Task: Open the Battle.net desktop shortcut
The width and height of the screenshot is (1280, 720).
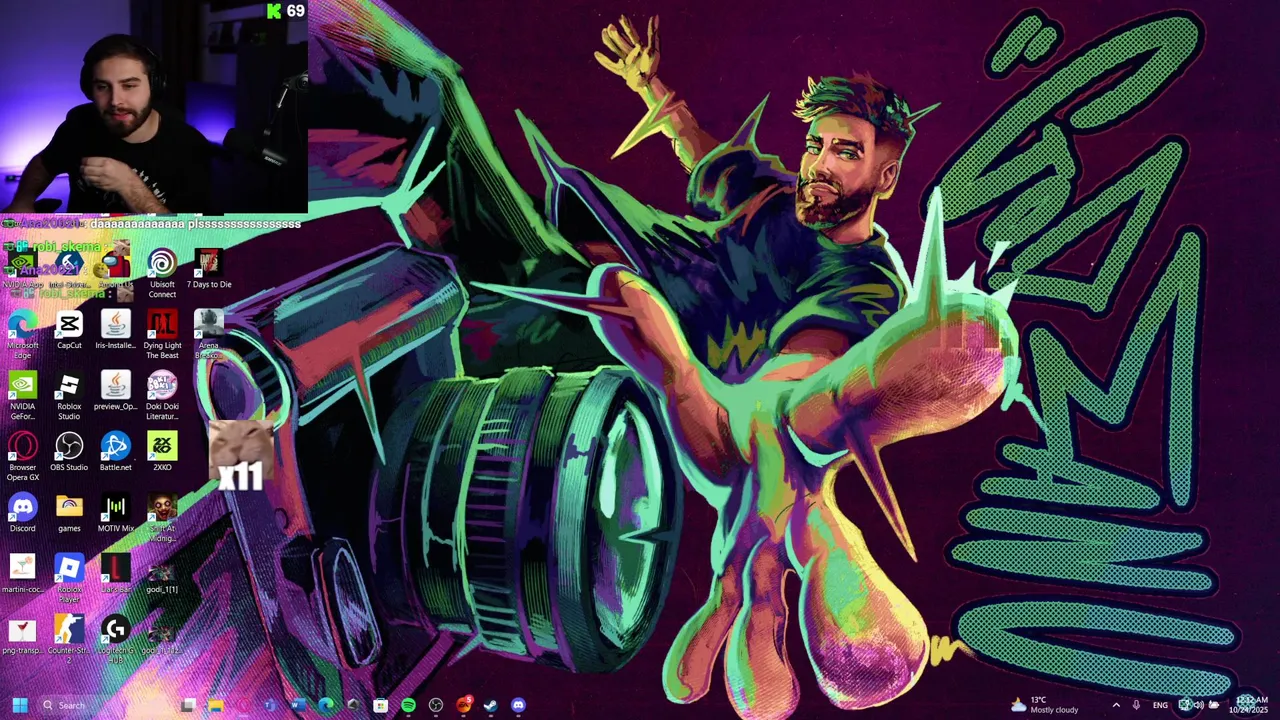Action: click(x=115, y=452)
